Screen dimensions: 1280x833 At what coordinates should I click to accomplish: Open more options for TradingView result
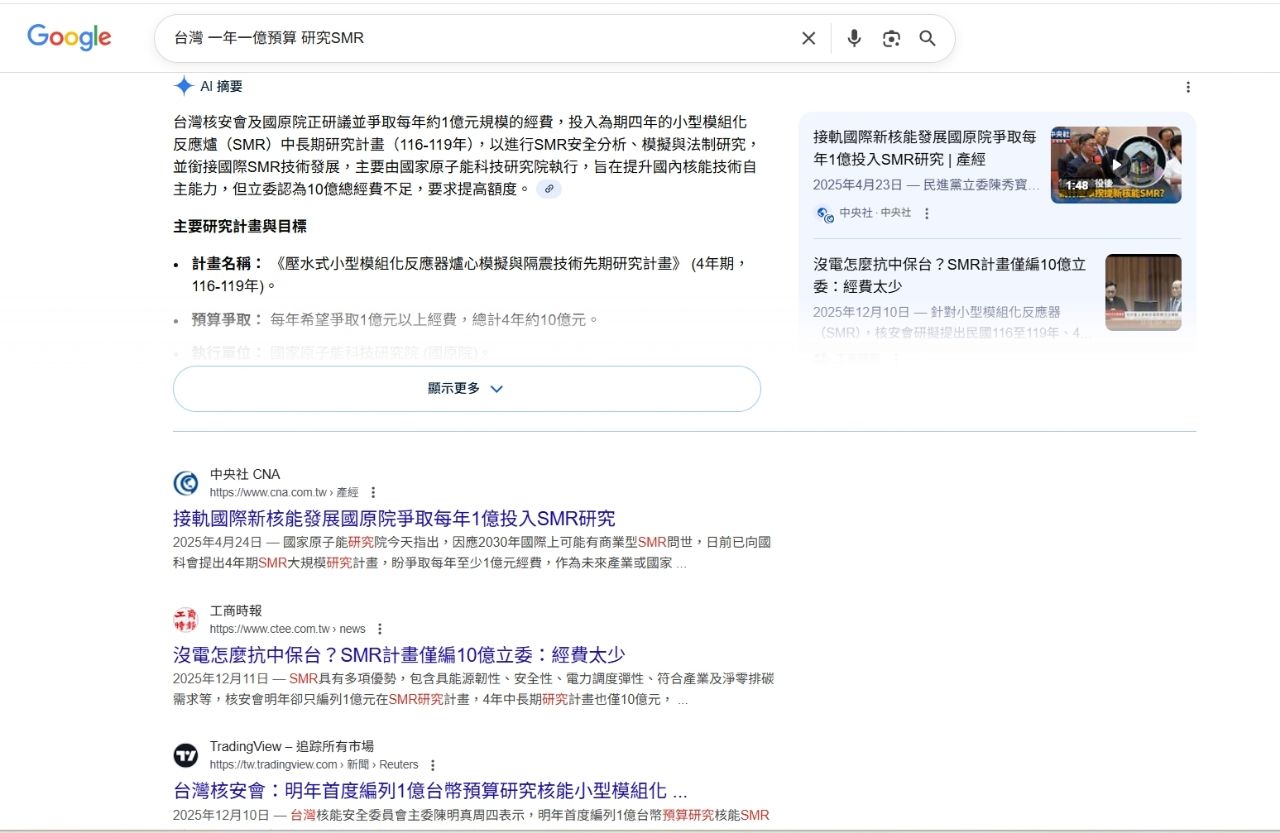(432, 765)
